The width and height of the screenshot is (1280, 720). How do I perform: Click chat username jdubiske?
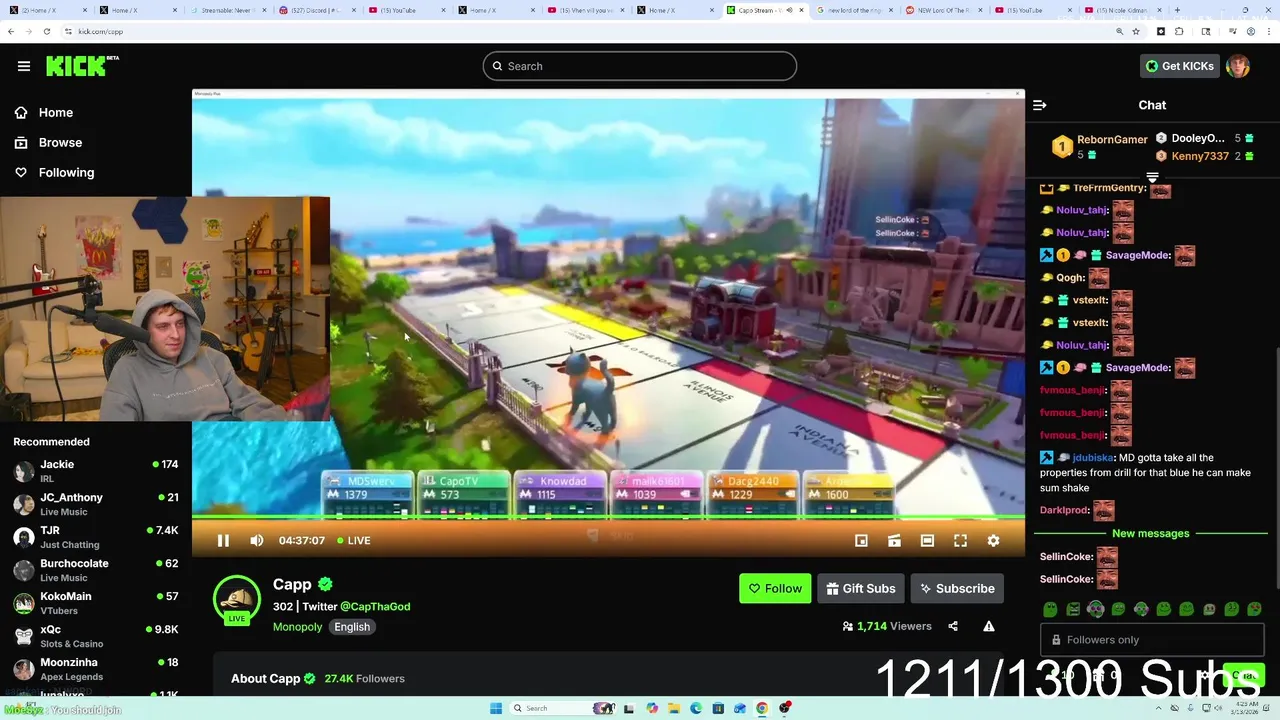(x=1093, y=458)
